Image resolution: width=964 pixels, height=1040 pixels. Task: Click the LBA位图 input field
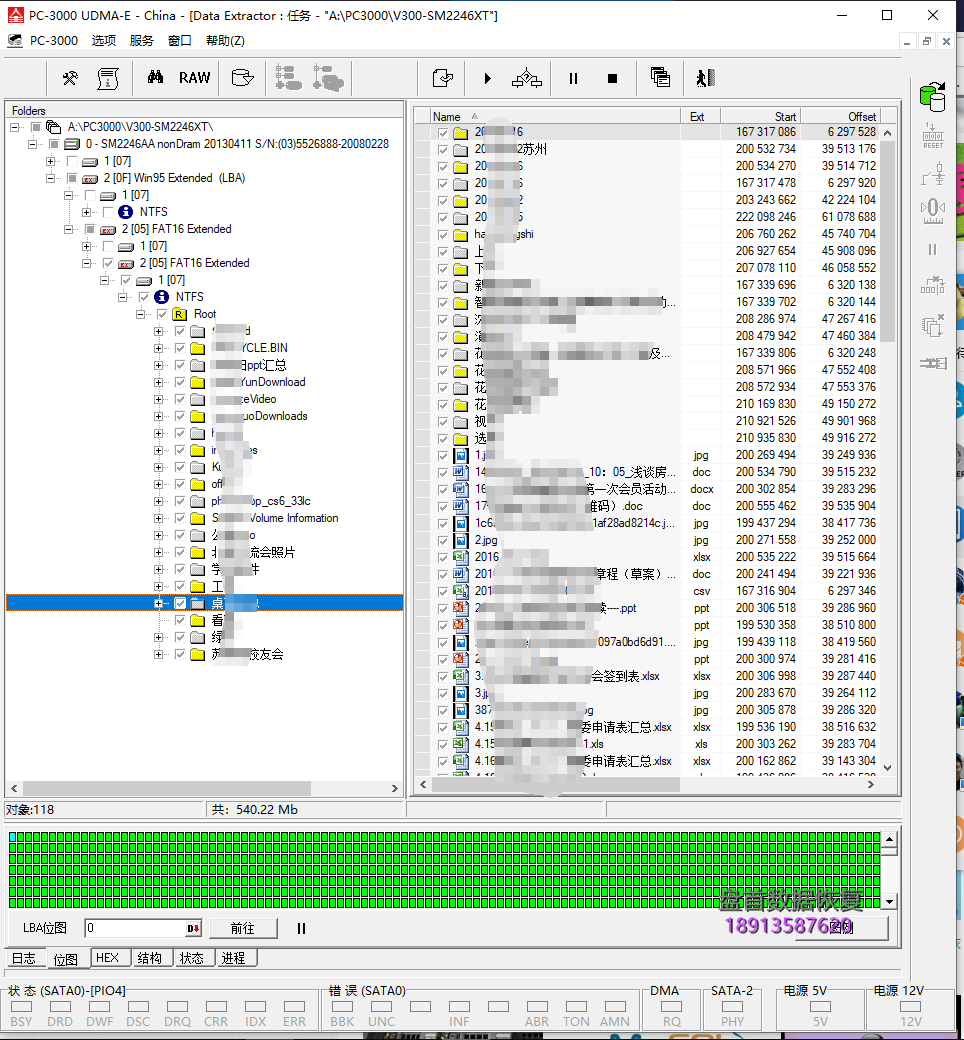coord(135,928)
